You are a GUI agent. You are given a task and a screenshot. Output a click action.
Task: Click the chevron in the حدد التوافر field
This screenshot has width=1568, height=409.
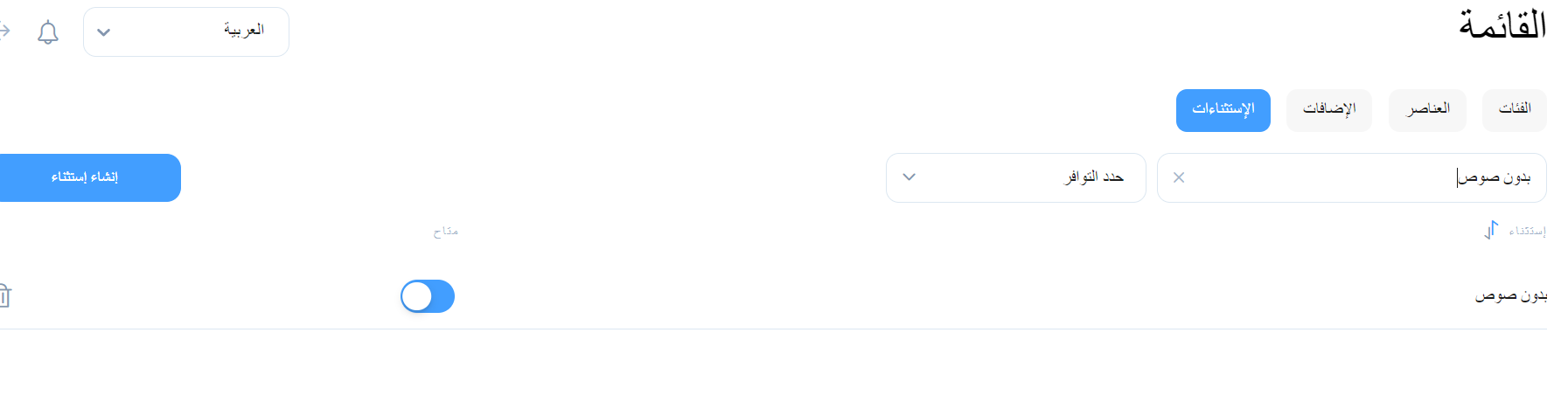[909, 177]
